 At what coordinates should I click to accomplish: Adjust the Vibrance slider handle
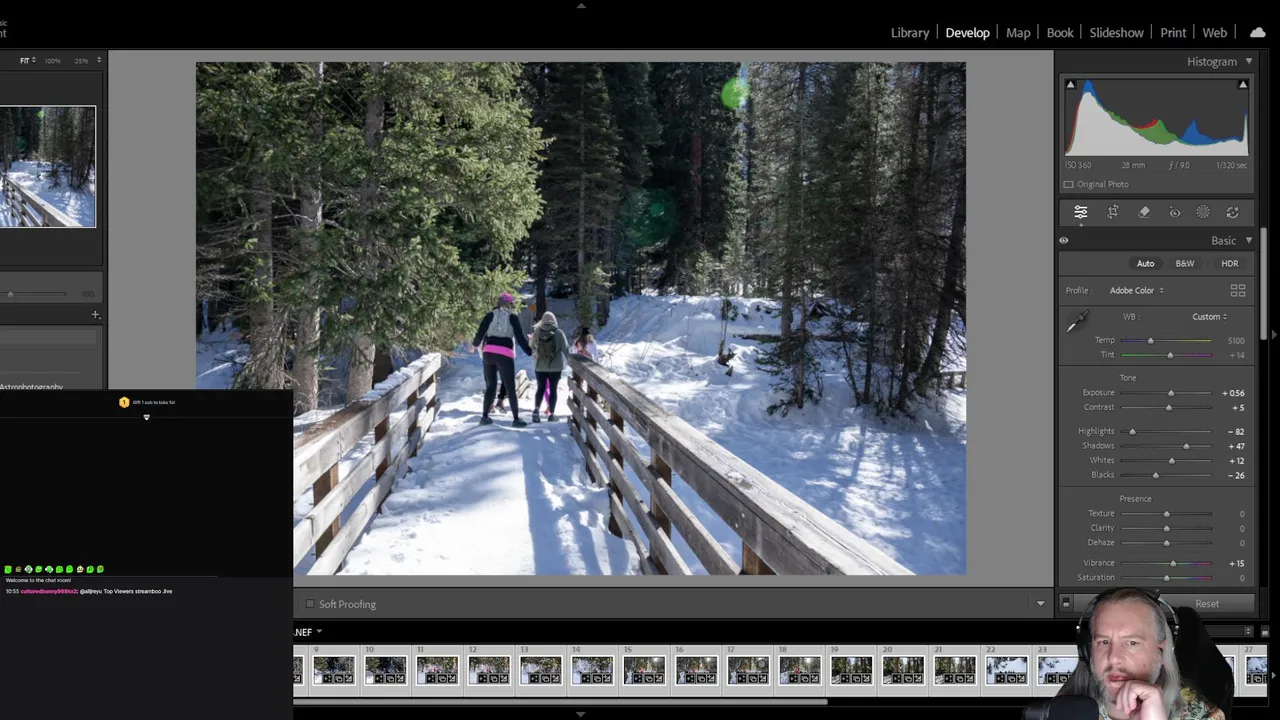click(1173, 563)
